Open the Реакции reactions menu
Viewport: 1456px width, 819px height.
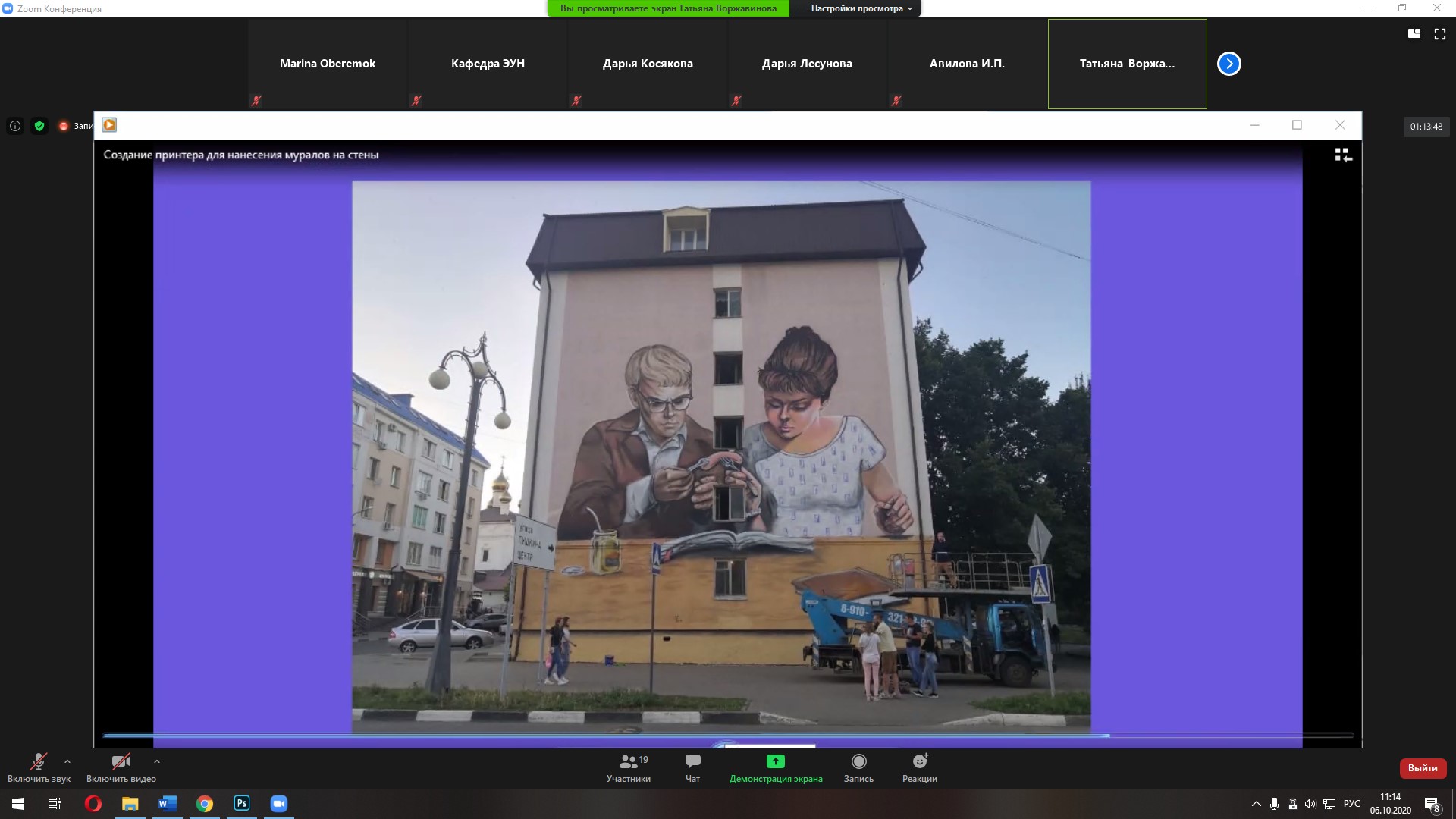[x=920, y=767]
